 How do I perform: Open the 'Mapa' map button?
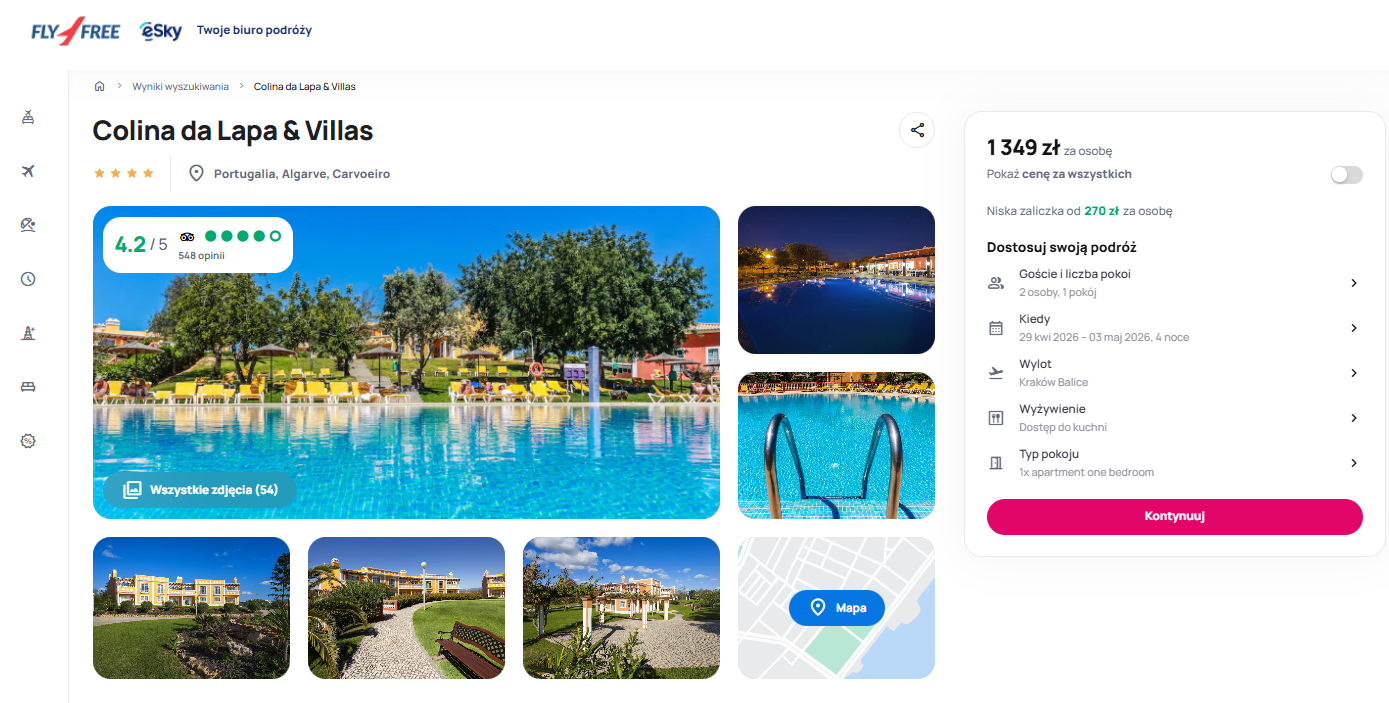[837, 607]
